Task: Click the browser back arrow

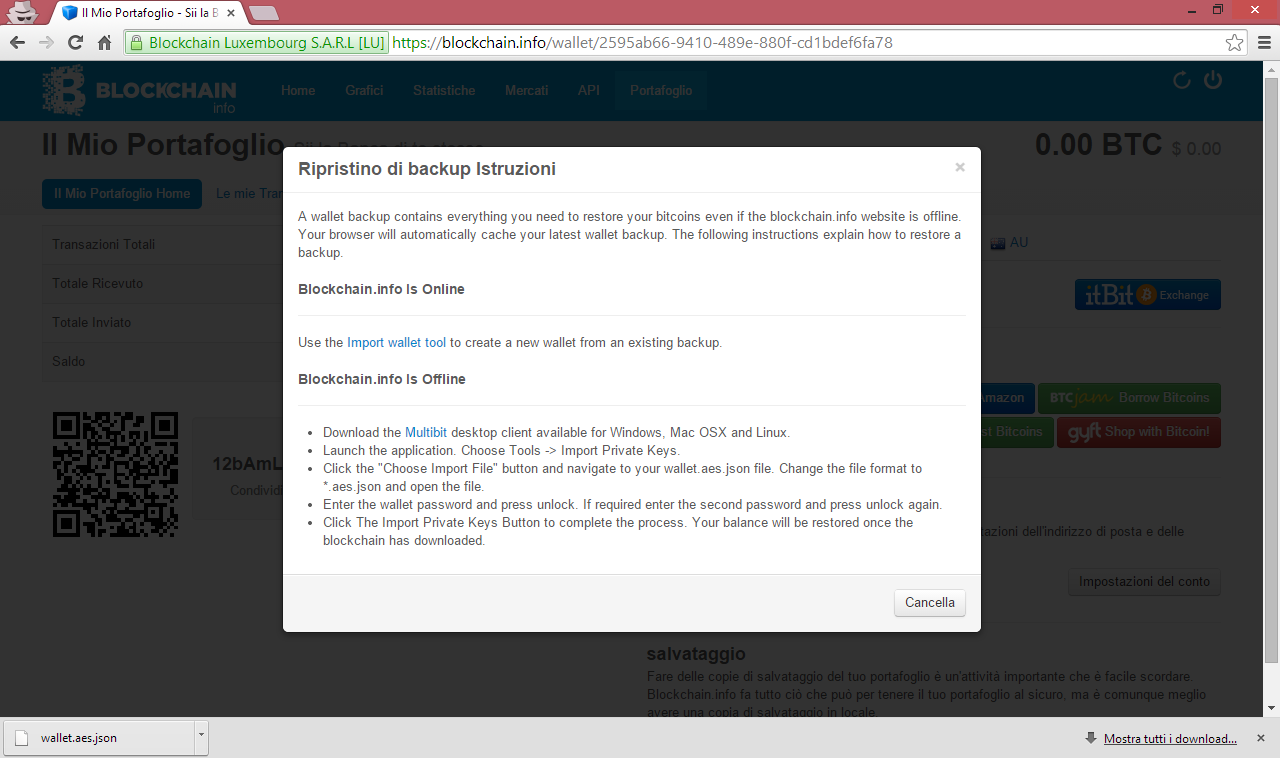Action: pyautogui.click(x=16, y=43)
